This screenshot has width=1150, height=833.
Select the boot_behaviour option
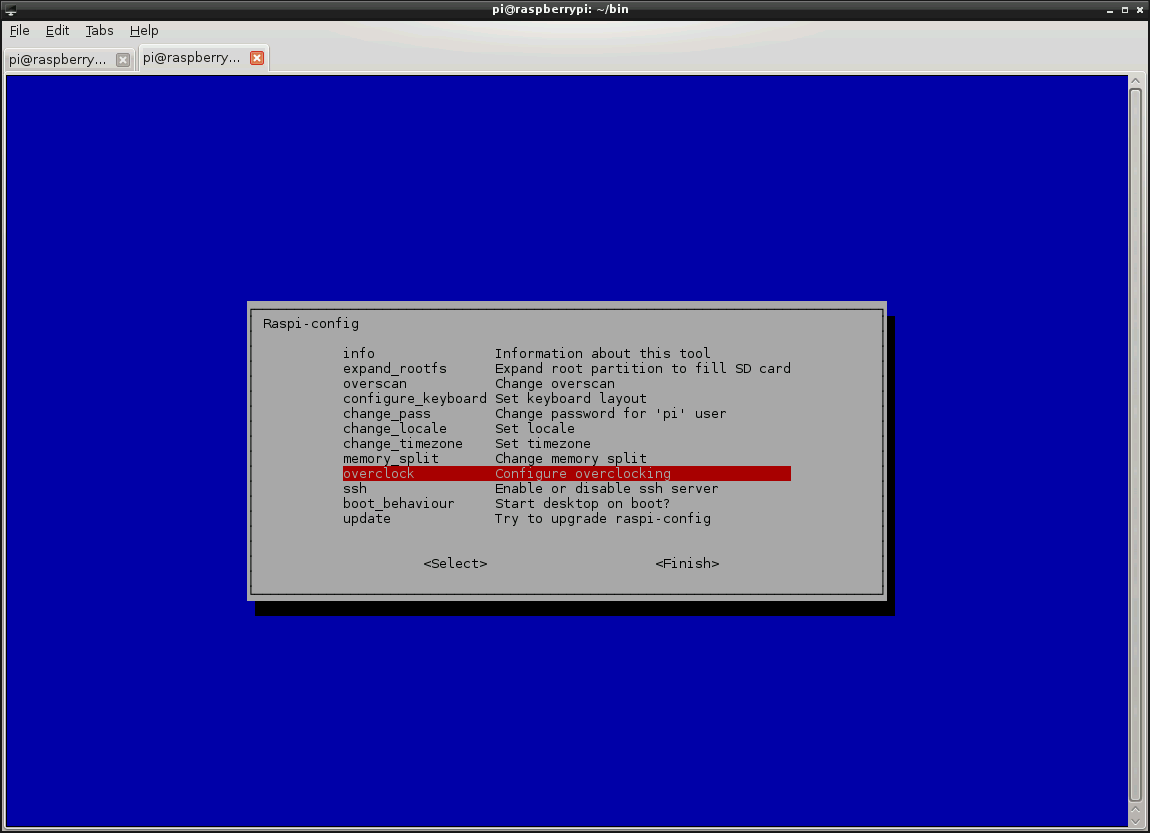tap(398, 503)
